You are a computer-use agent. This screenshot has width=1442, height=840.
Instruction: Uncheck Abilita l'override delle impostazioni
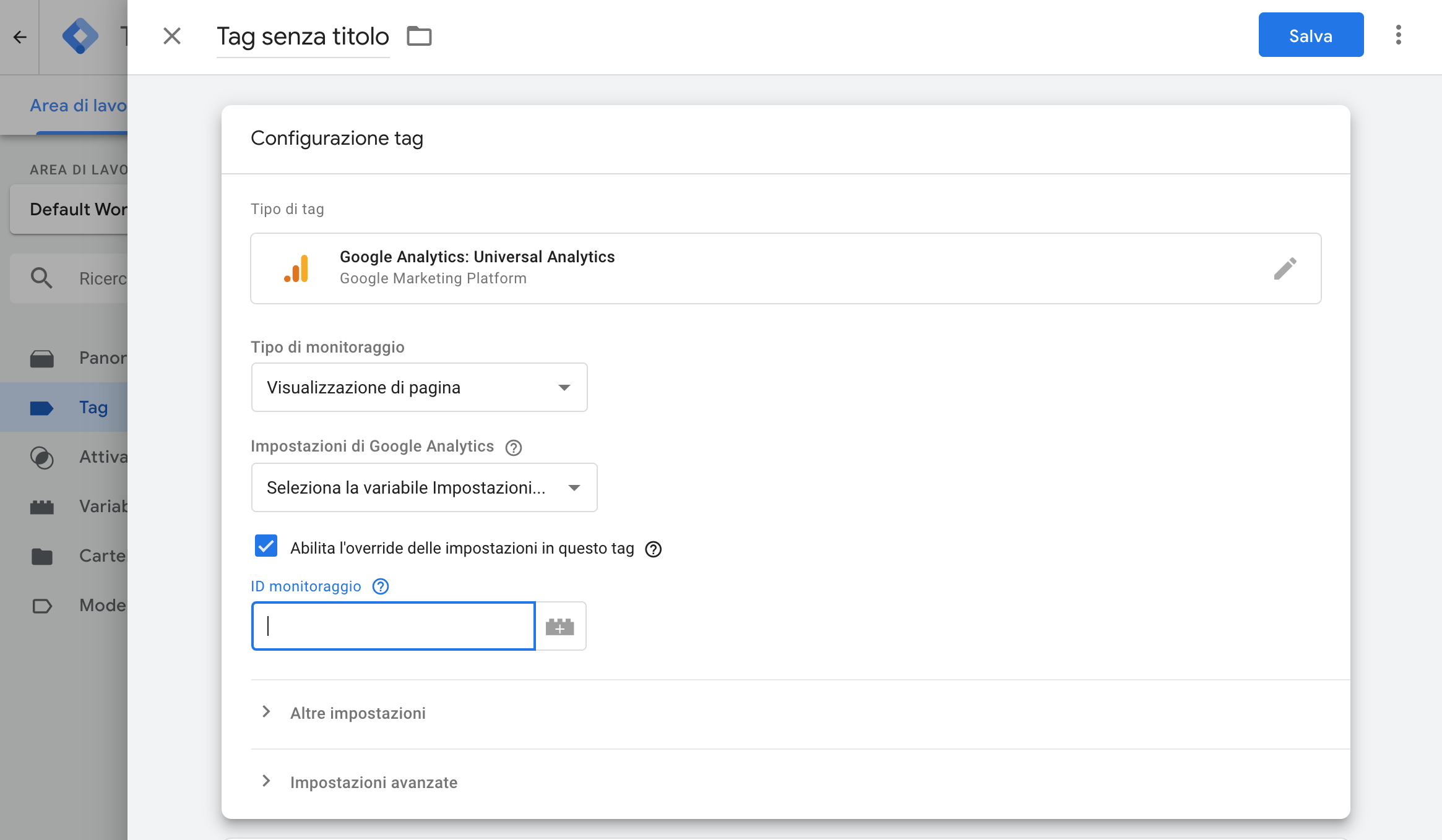(x=266, y=546)
